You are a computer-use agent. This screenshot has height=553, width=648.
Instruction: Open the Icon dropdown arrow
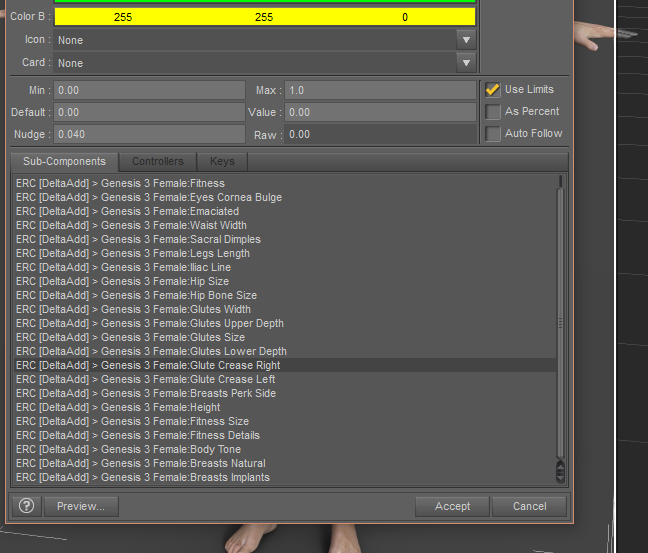coord(466,40)
